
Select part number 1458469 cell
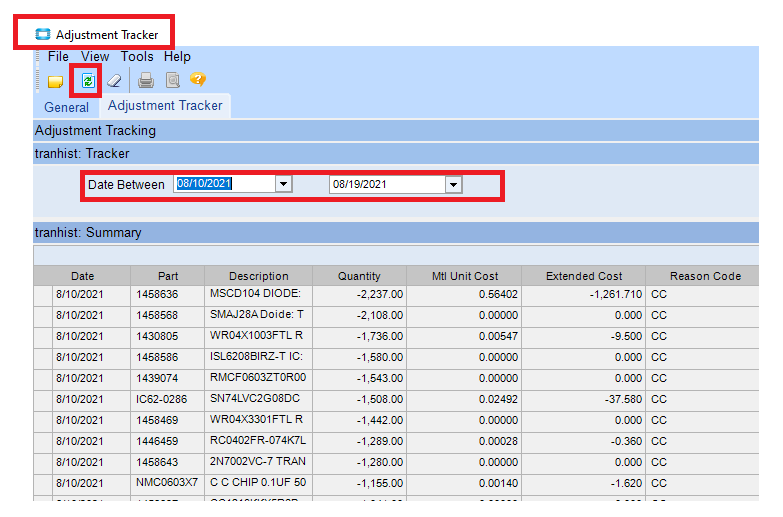(168, 420)
